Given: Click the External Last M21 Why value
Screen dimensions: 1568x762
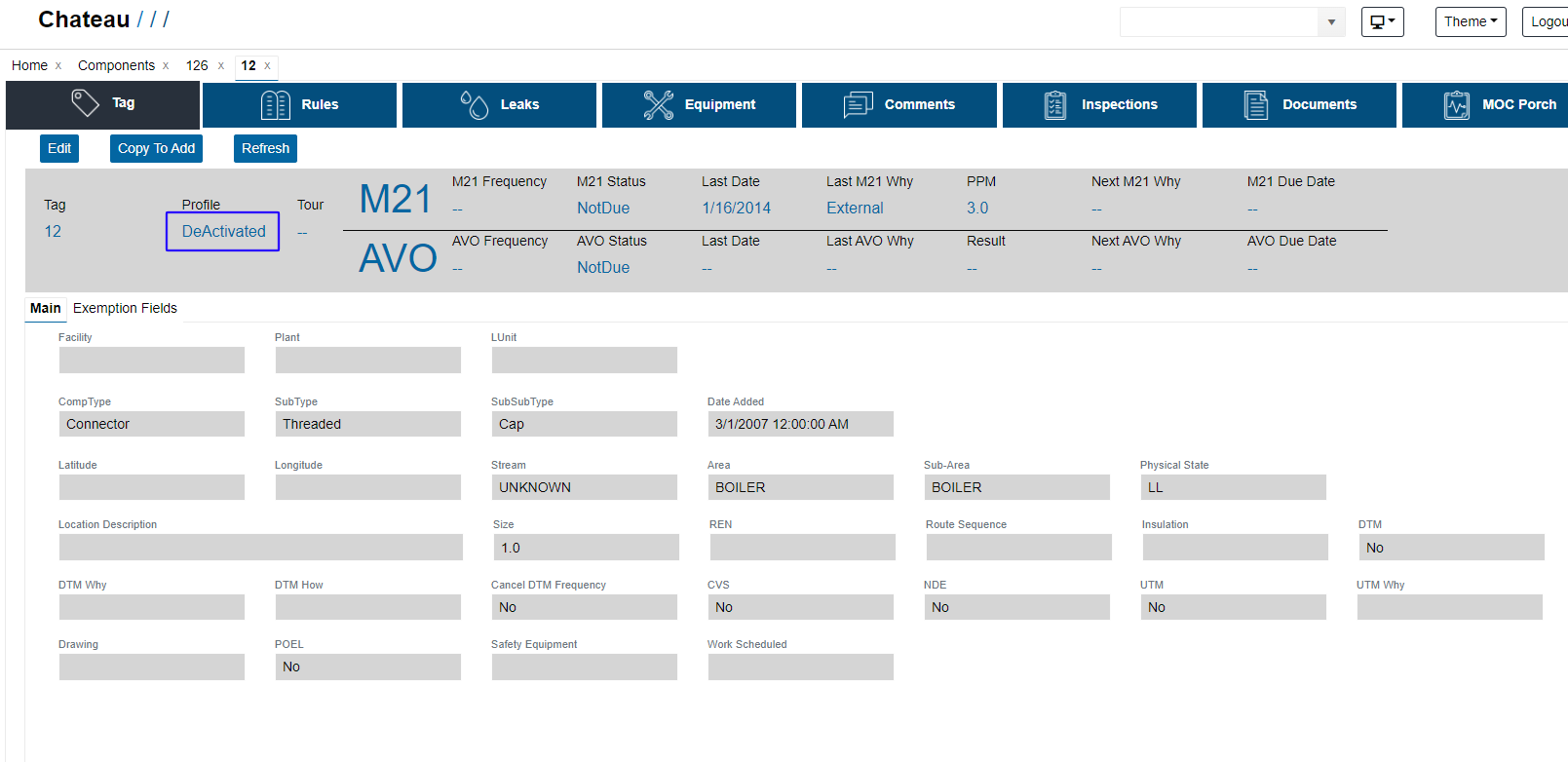Looking at the screenshot, I should click(855, 208).
